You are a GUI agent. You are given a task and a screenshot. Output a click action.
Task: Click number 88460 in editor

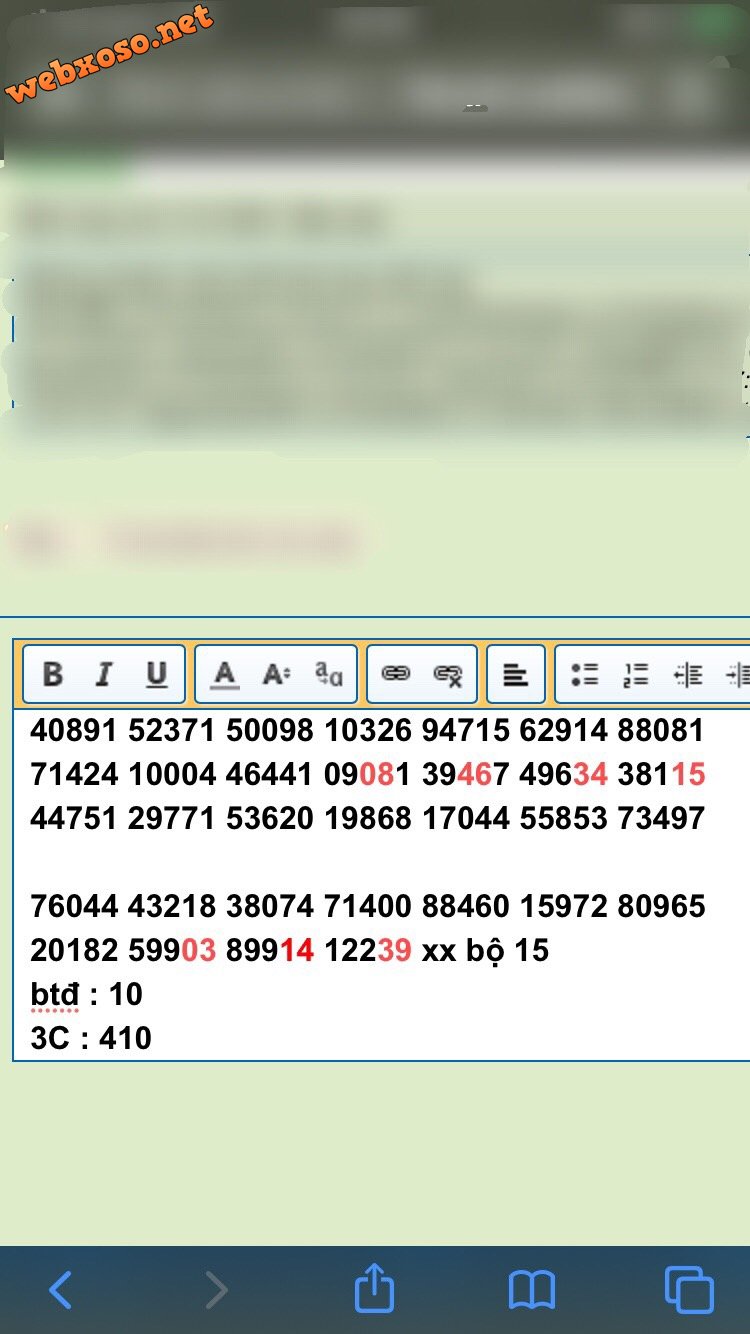pos(466,906)
